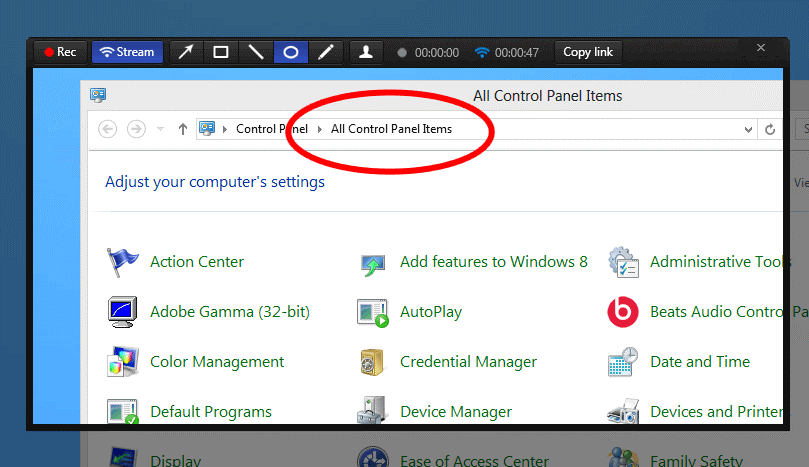Open Color Management link
The image size is (809, 467).
click(217, 362)
